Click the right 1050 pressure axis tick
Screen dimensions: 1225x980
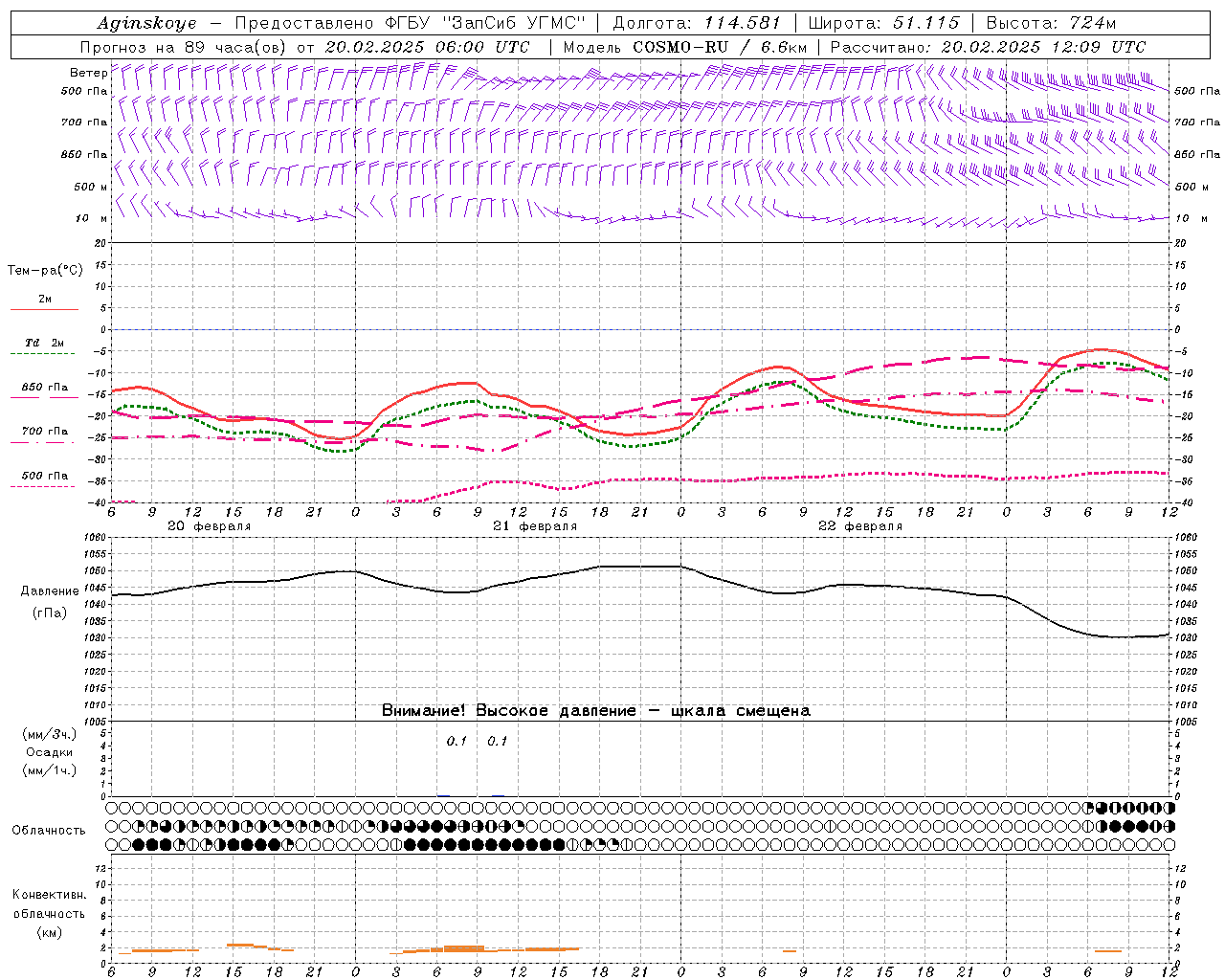point(1186,571)
